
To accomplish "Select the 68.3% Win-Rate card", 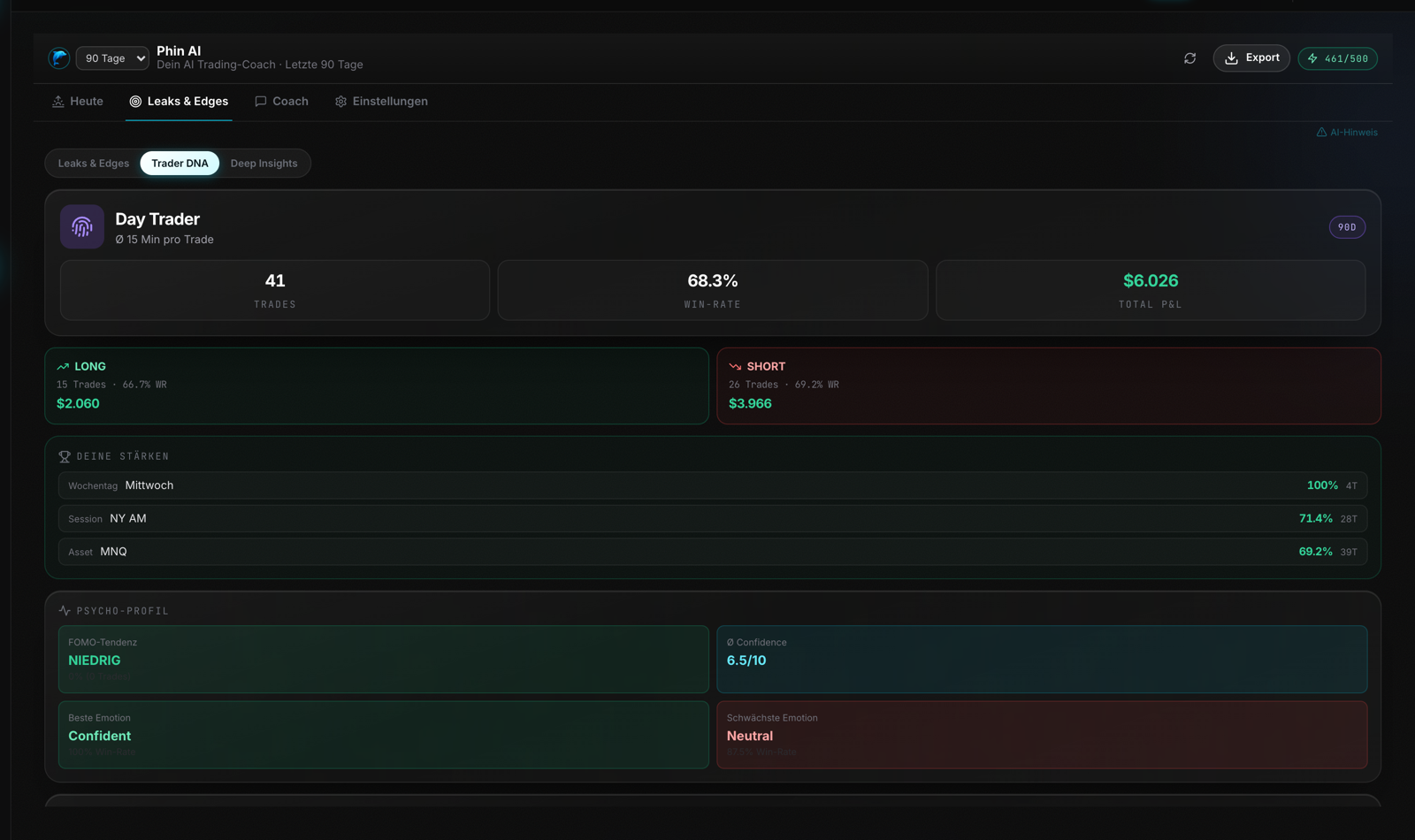I will click(713, 290).
